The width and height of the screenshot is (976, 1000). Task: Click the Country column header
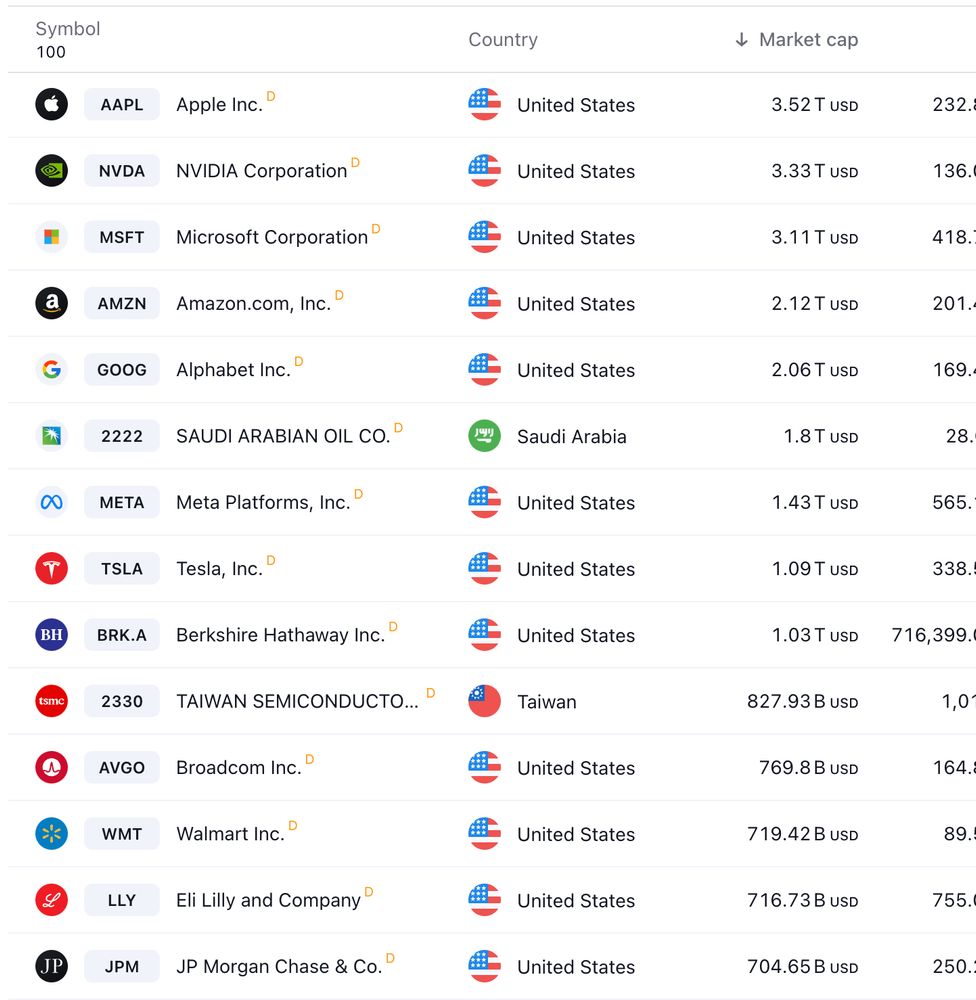tap(503, 40)
